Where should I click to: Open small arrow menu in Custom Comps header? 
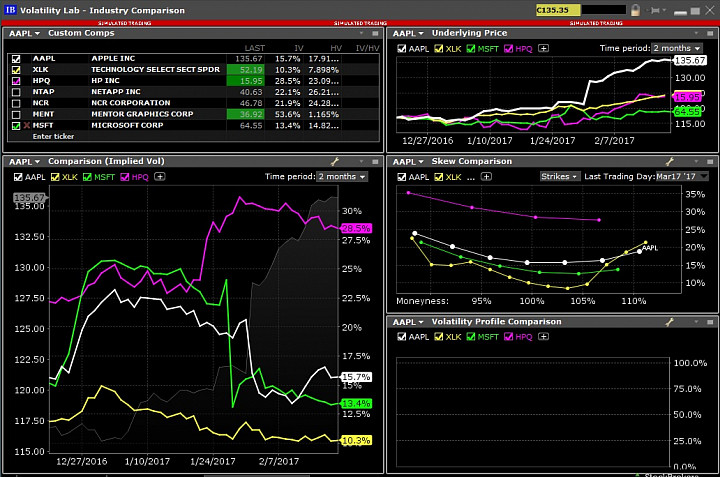[361, 33]
